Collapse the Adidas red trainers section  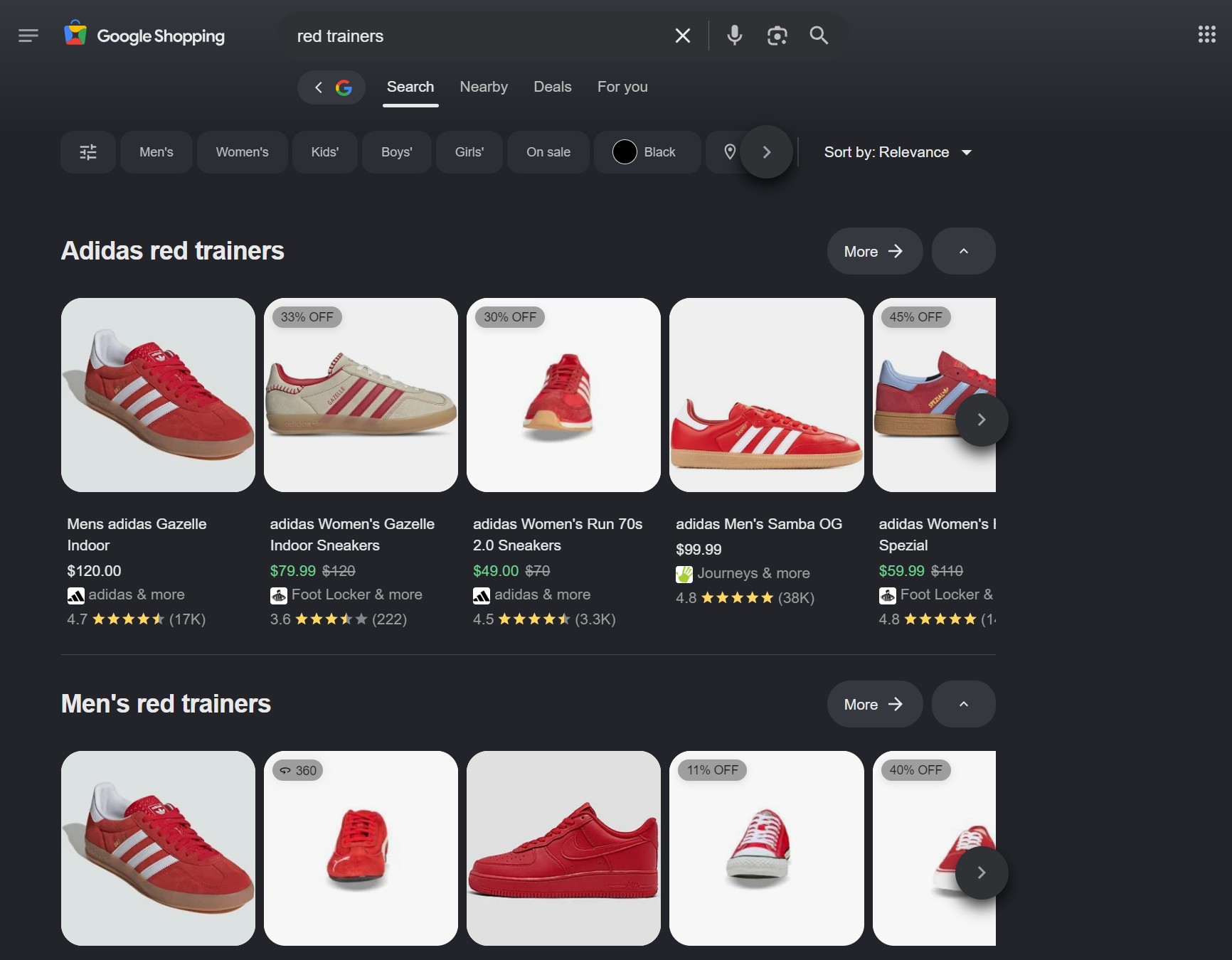963,251
